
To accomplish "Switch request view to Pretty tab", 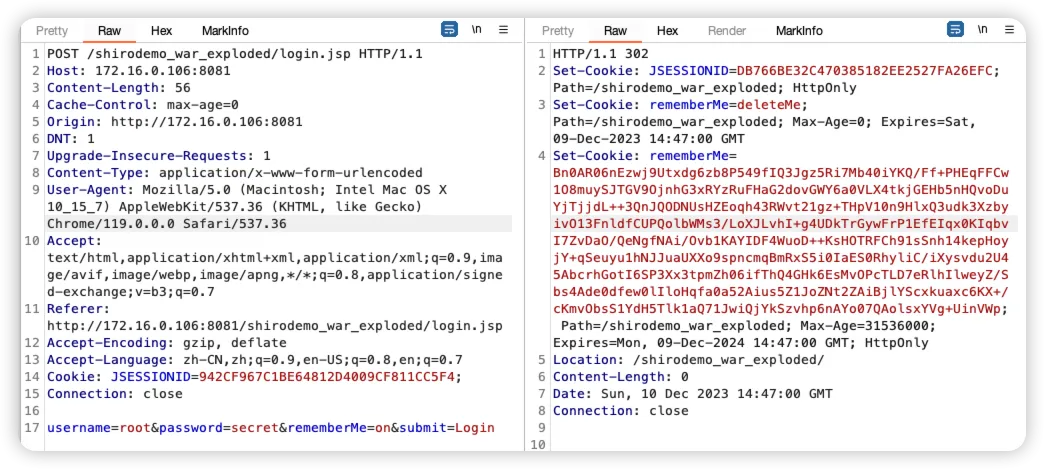I will 52,31.
